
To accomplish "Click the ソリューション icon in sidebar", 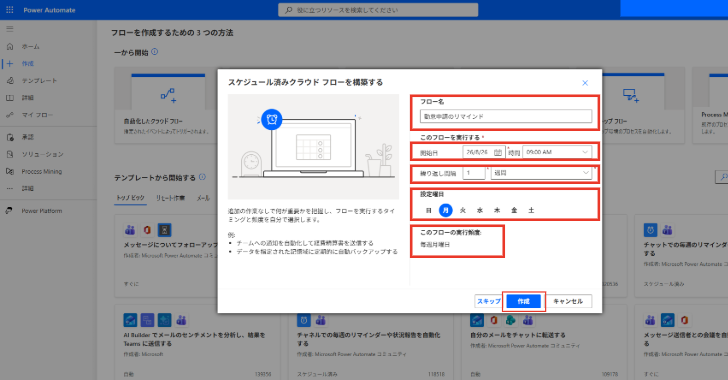I will click(x=10, y=154).
